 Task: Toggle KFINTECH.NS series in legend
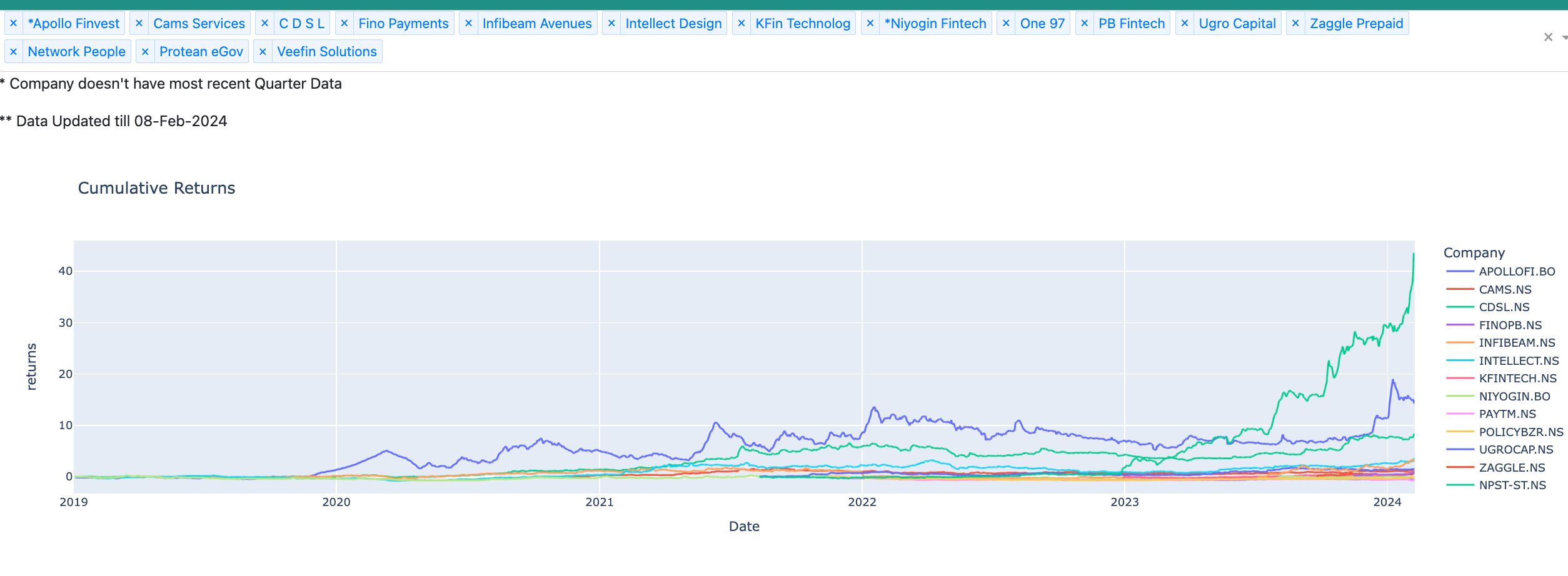pos(1502,379)
